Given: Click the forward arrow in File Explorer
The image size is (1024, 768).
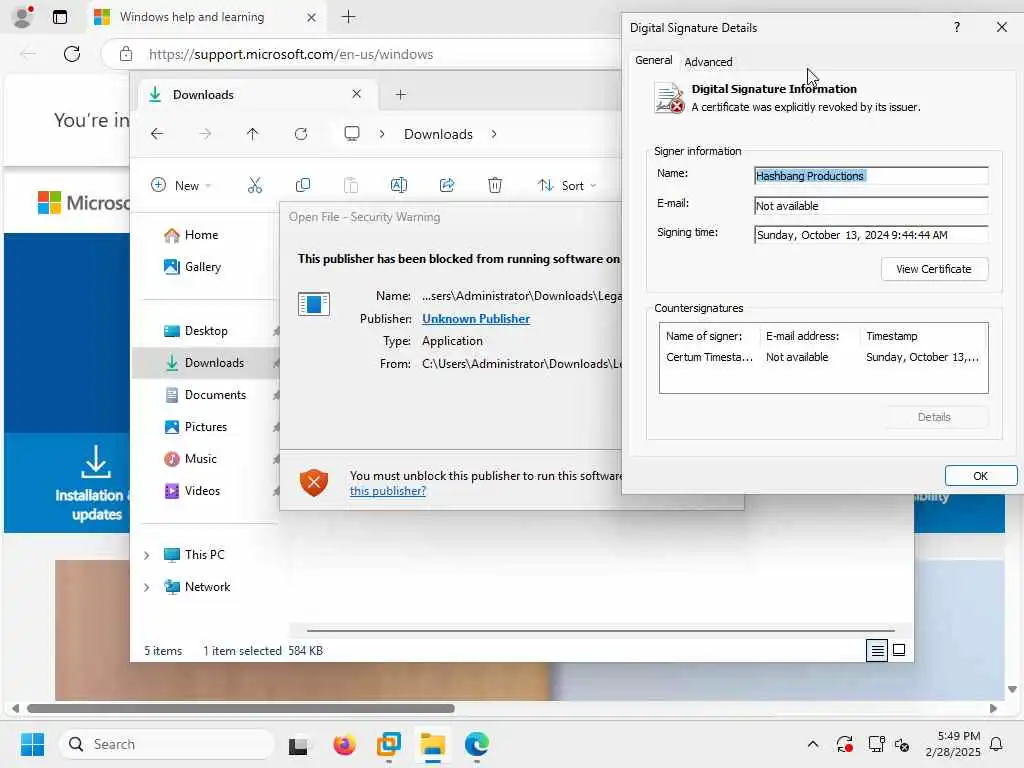Looking at the screenshot, I should tap(205, 134).
